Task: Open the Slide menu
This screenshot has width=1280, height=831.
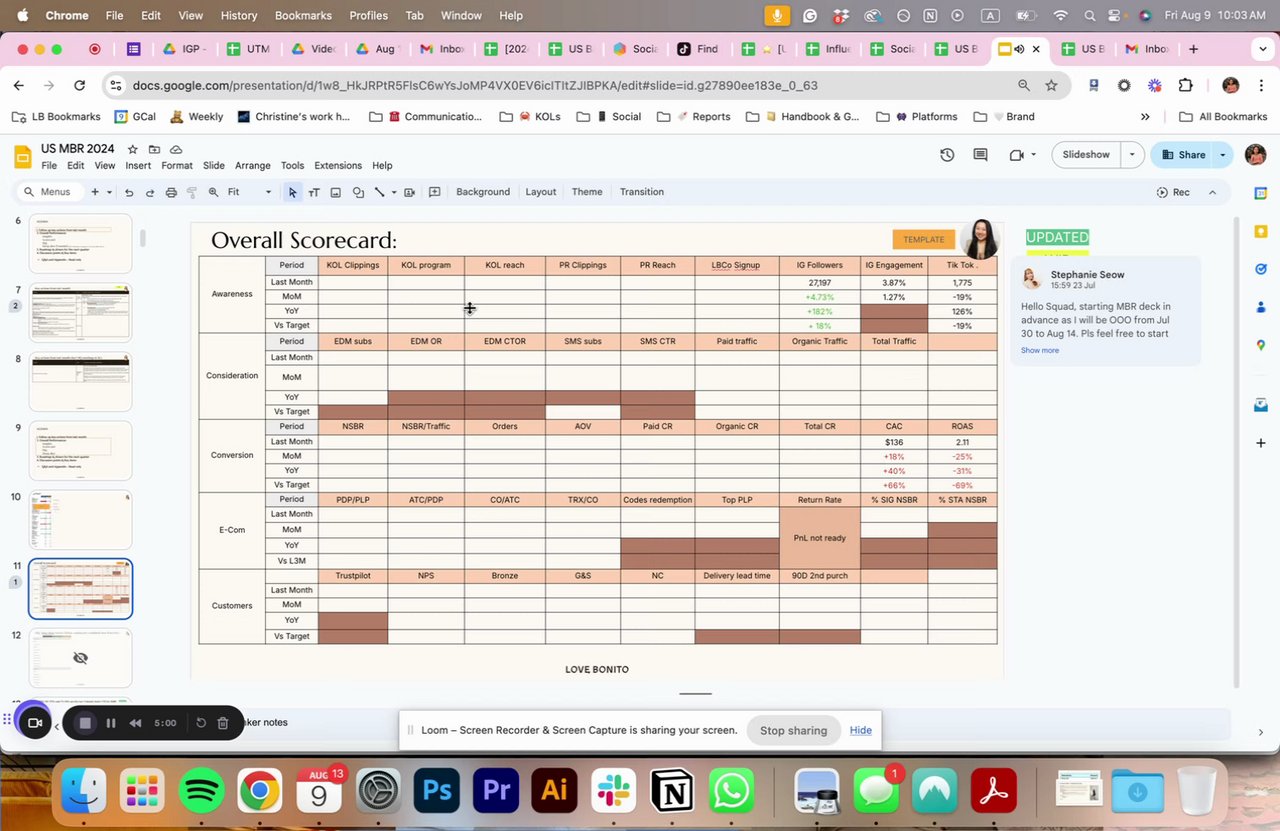Action: pyautogui.click(x=214, y=166)
